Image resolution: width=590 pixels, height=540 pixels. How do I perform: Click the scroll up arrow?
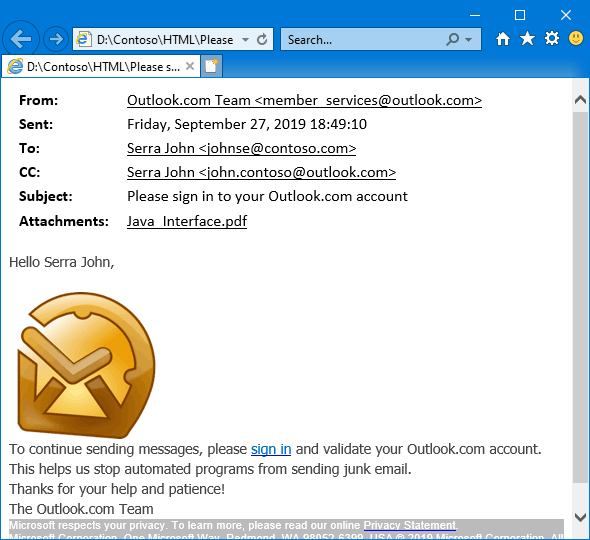(580, 100)
